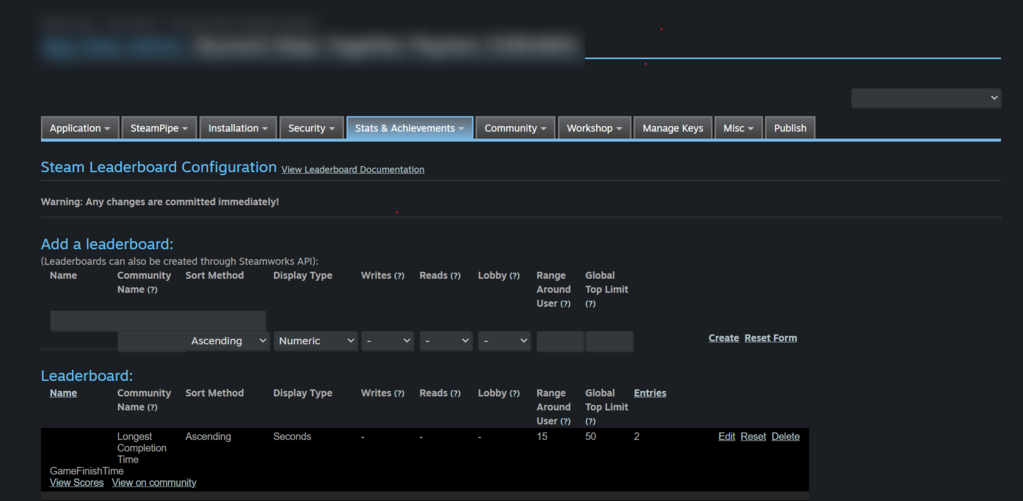Image resolution: width=1023 pixels, height=501 pixels.
Task: Select the global top limit value 50
Action: [x=590, y=436]
